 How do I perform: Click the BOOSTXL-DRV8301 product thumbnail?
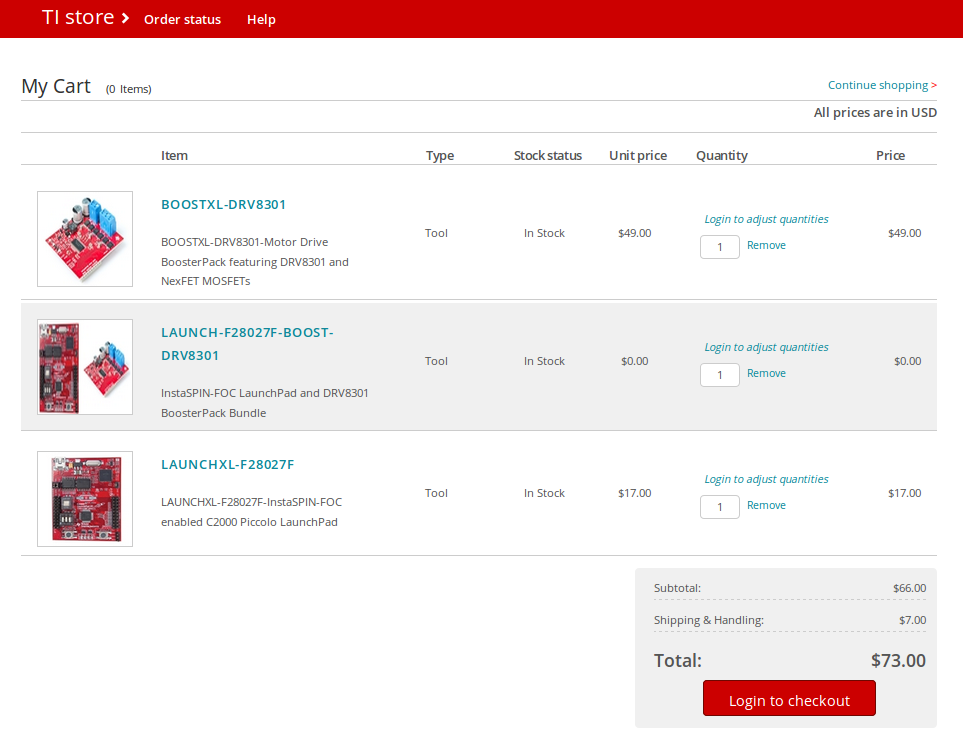[x=85, y=239]
